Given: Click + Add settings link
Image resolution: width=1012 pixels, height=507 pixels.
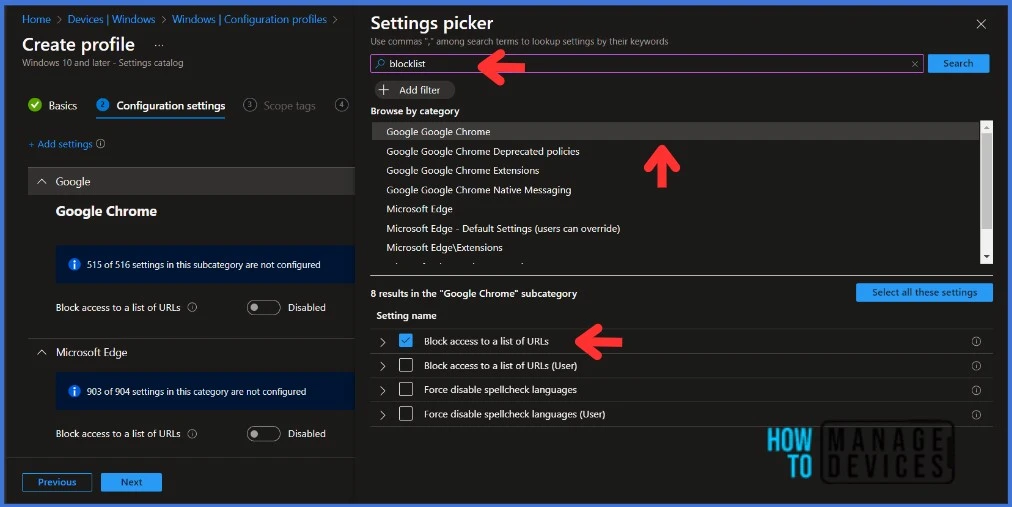Looking at the screenshot, I should coord(60,144).
